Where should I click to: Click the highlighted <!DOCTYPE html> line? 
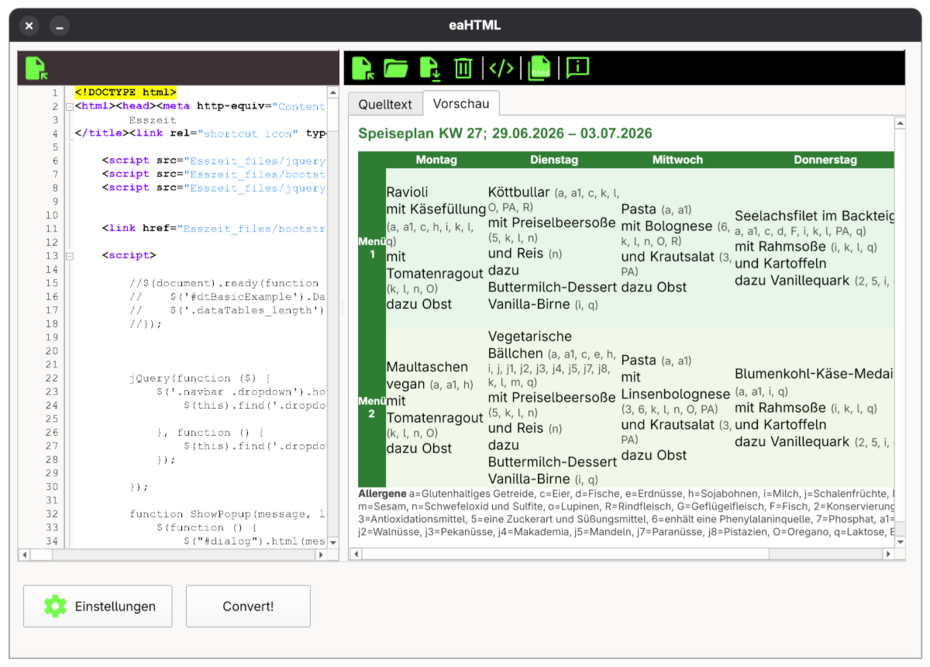pyautogui.click(x=125, y=92)
